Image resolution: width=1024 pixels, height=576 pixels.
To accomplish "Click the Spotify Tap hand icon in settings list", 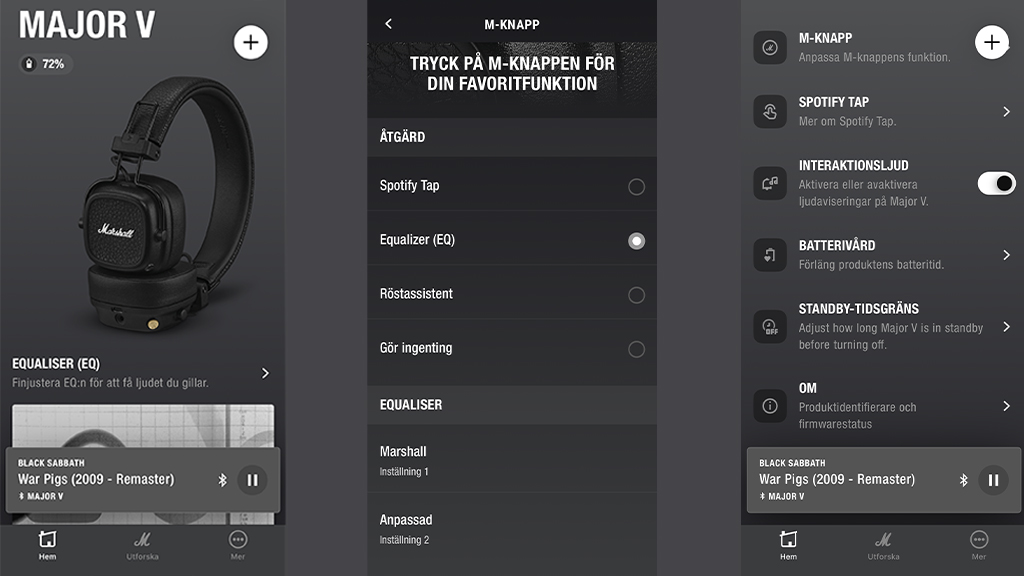I will (x=770, y=112).
